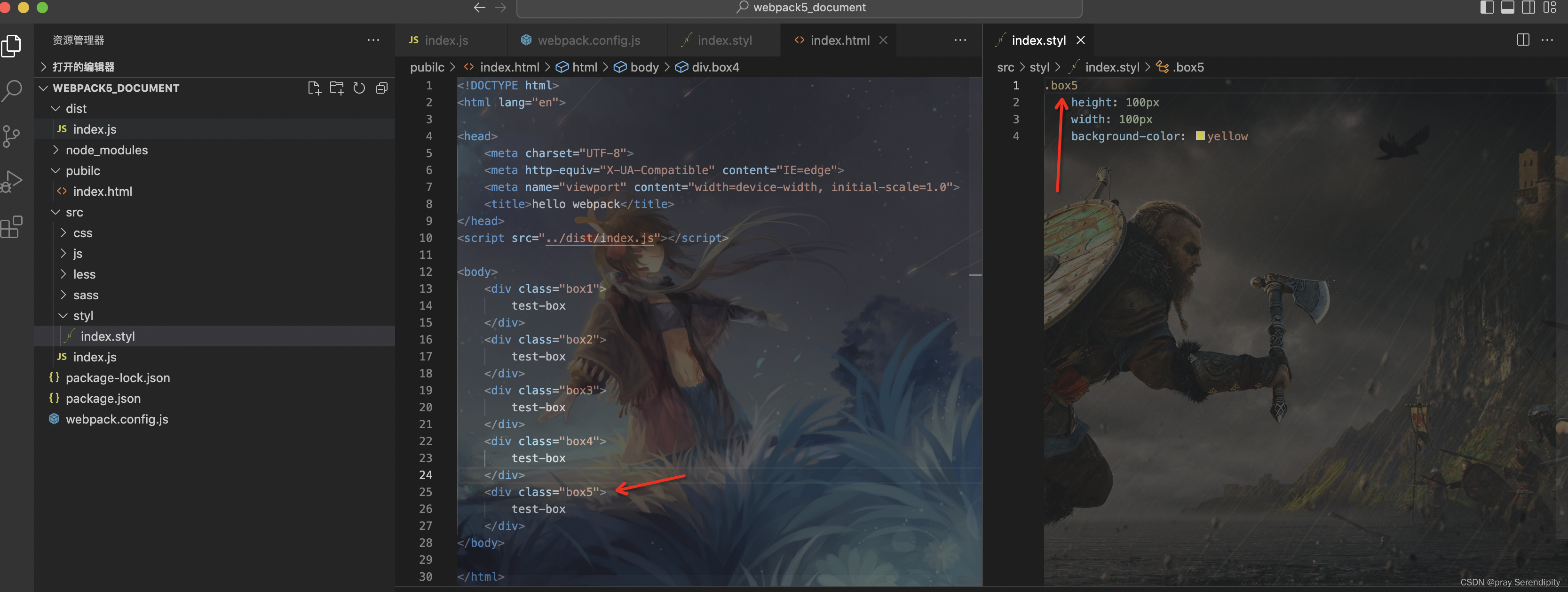Expand the sass folder
Viewport: 1568px width, 592px height.
point(85,295)
